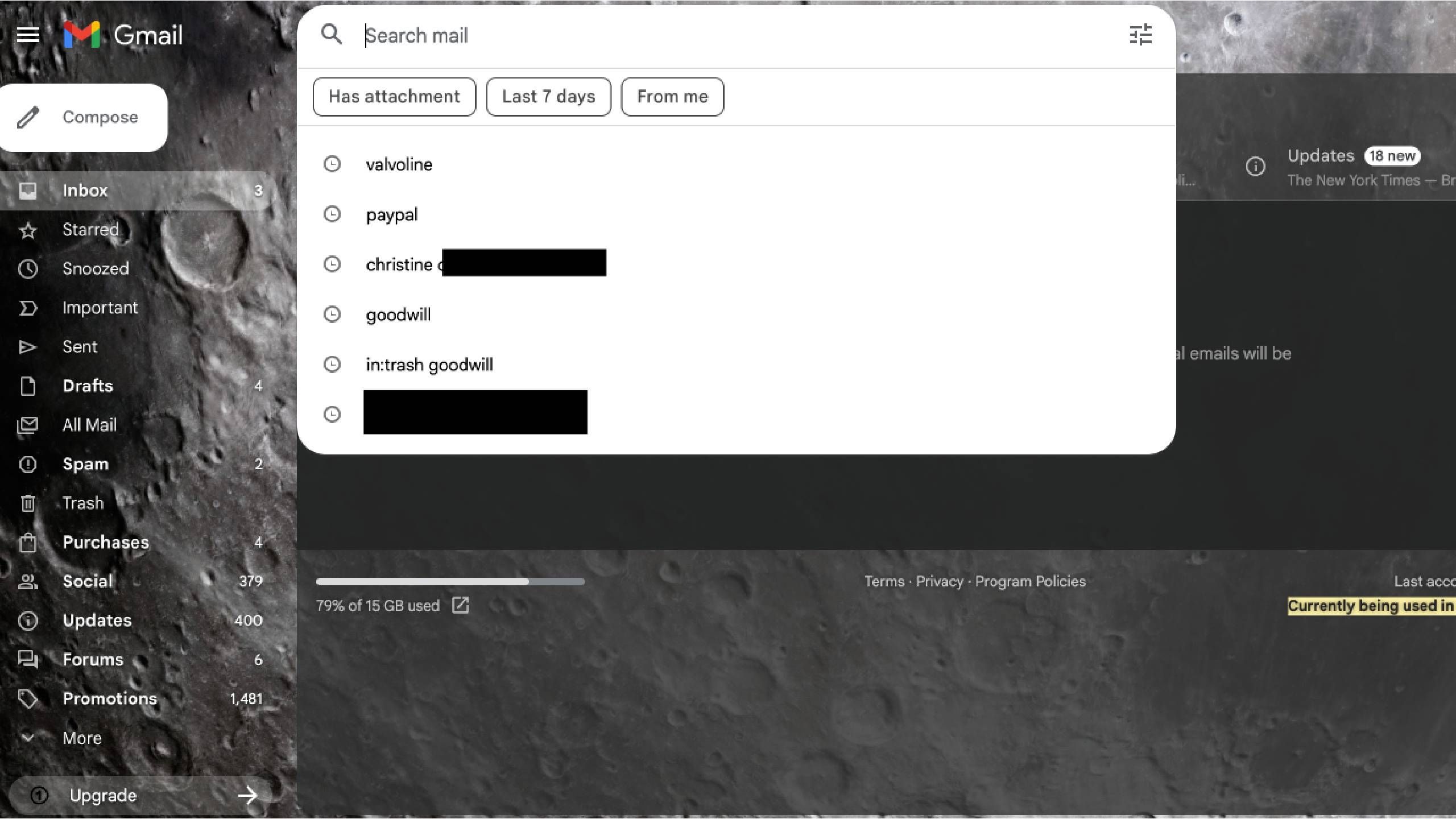This screenshot has height=819, width=1456.
Task: Click the clock icon next to valvoline
Action: click(x=332, y=164)
